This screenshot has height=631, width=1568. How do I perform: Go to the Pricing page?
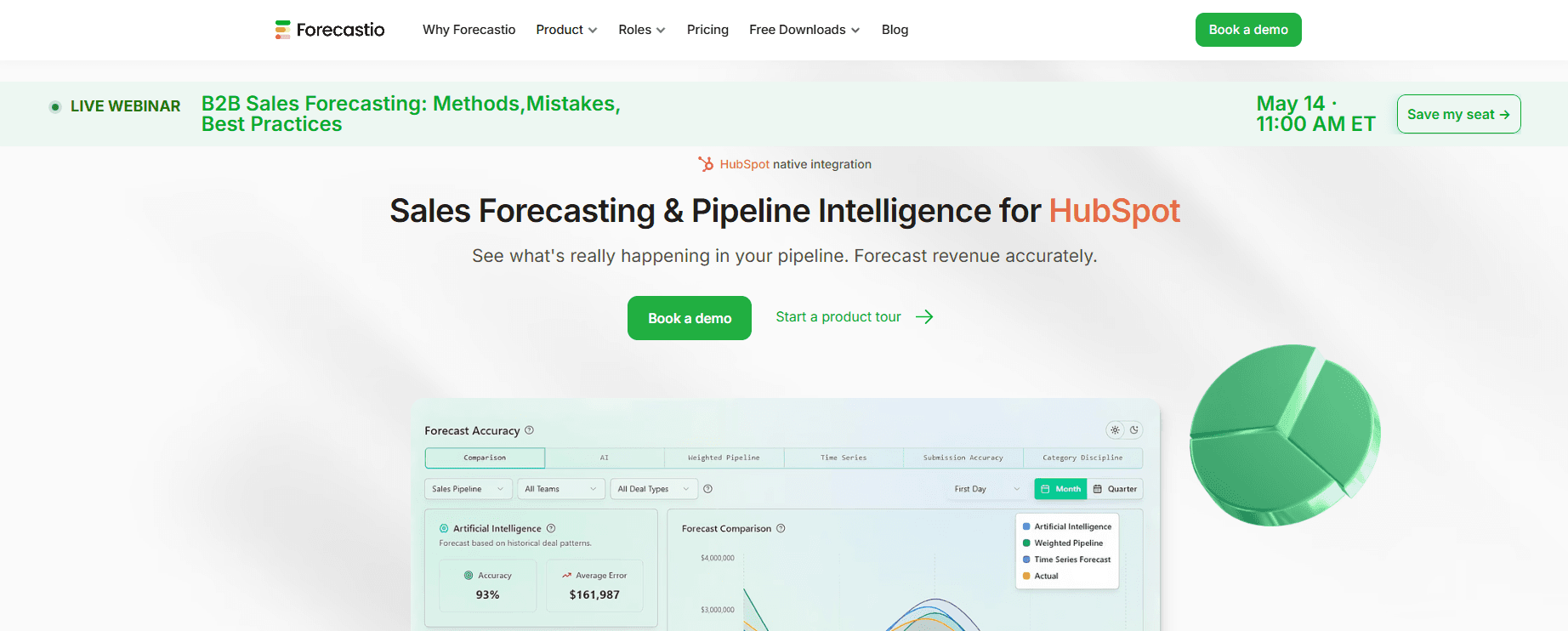[x=707, y=30]
